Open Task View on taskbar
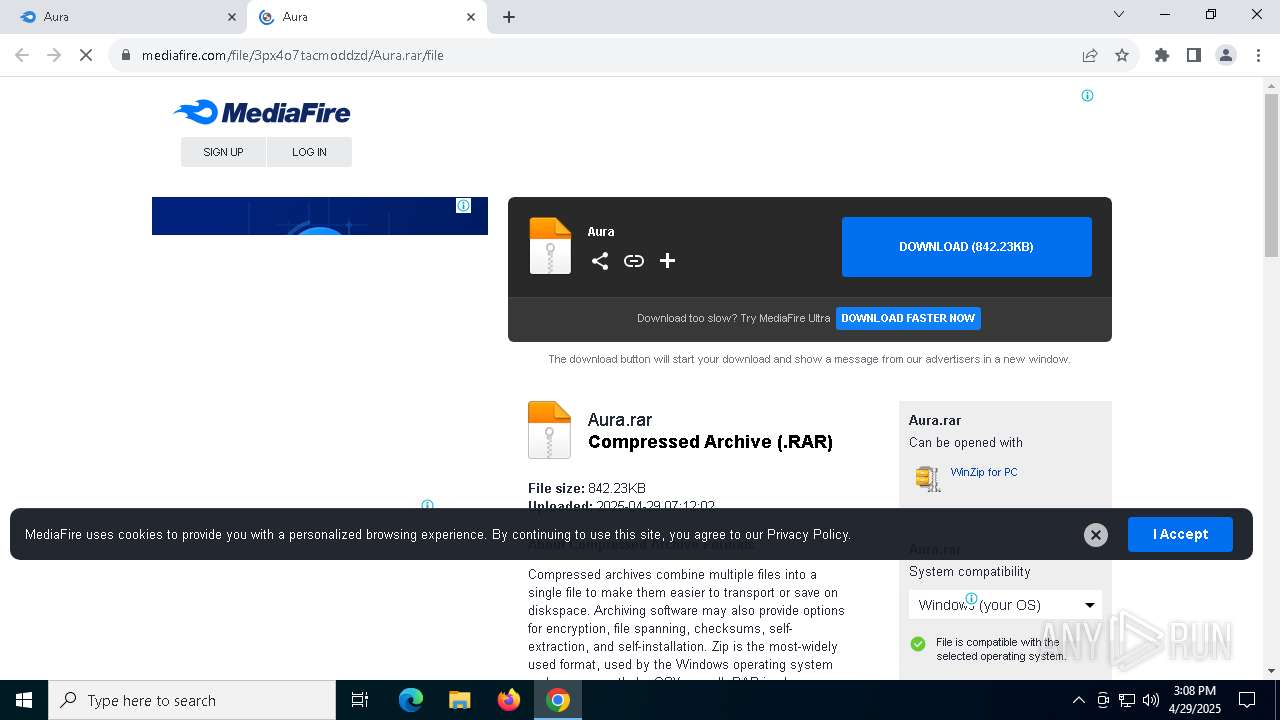1280x720 pixels. 360,700
